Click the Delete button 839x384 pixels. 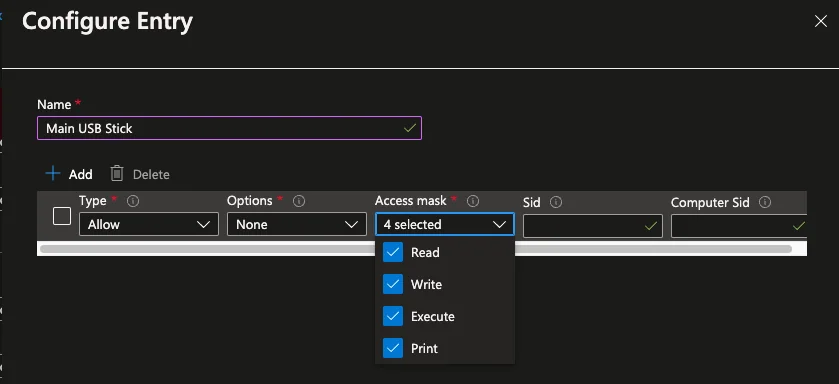(x=140, y=174)
